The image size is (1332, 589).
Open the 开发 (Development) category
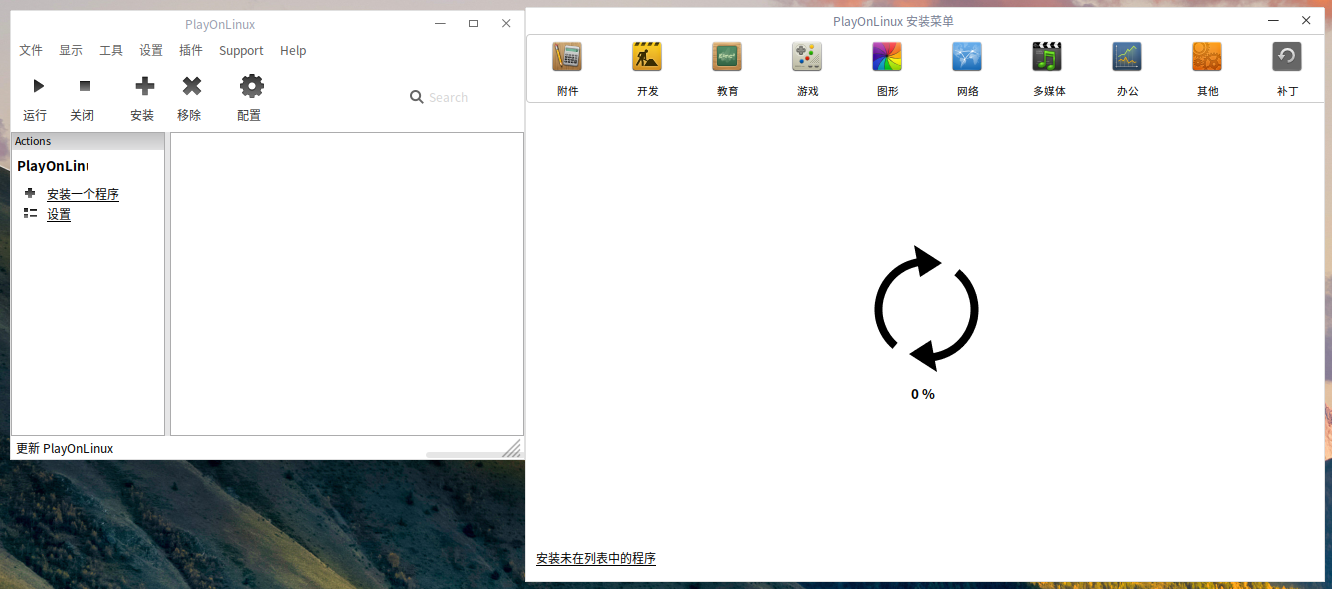647,68
